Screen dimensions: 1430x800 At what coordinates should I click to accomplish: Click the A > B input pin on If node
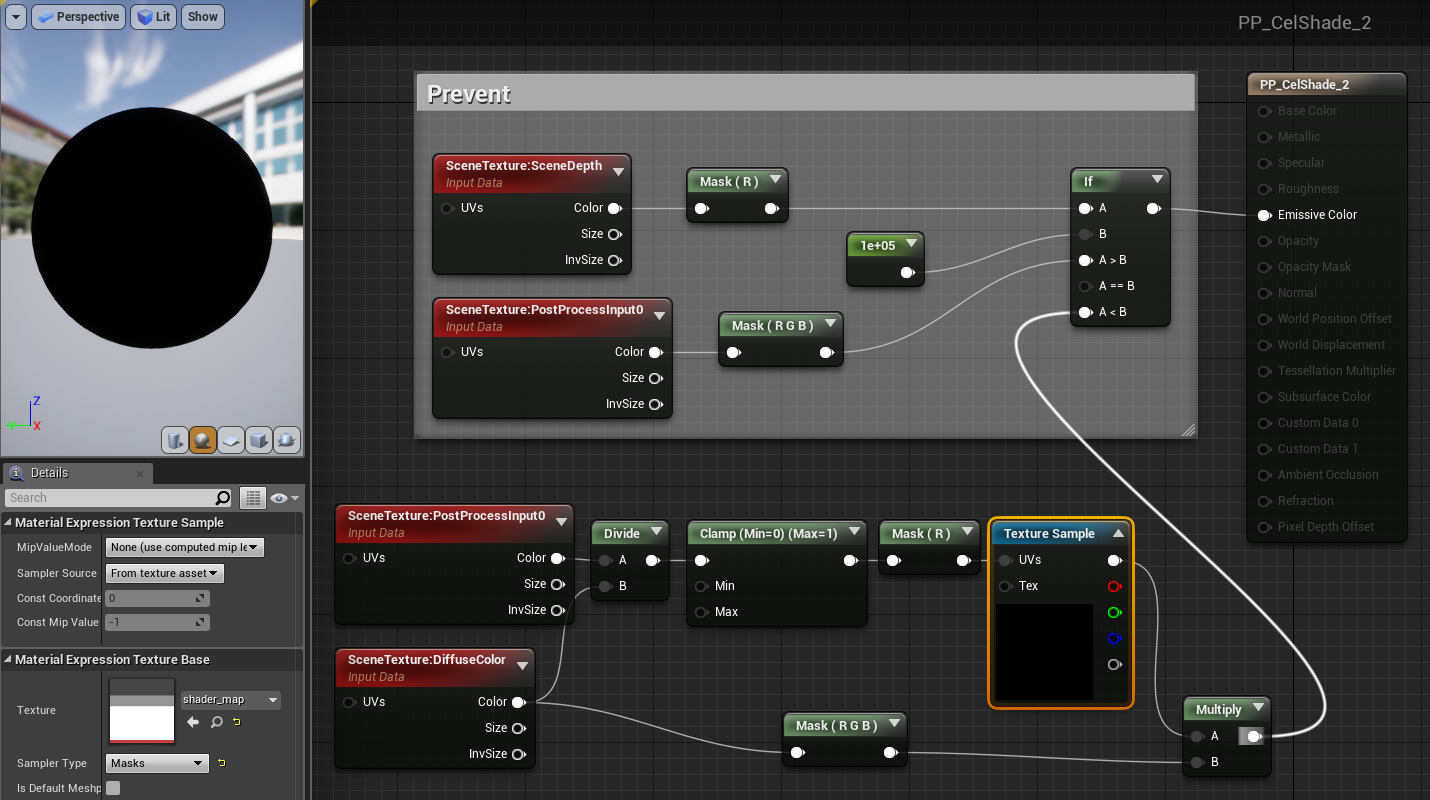(1085, 260)
